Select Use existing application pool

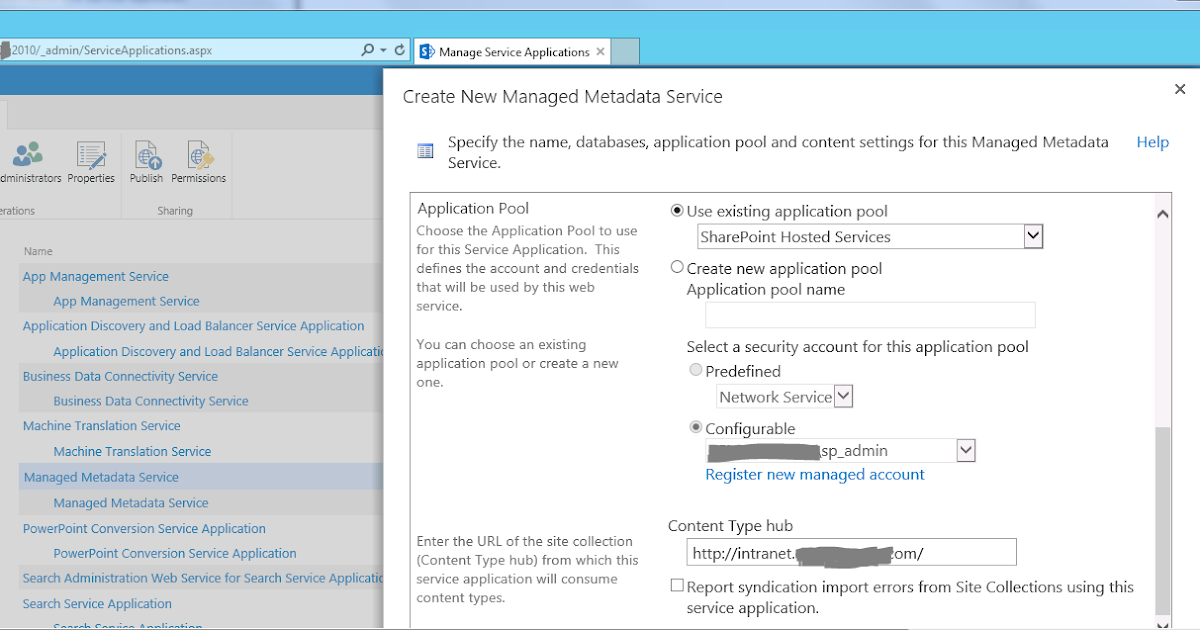(679, 211)
